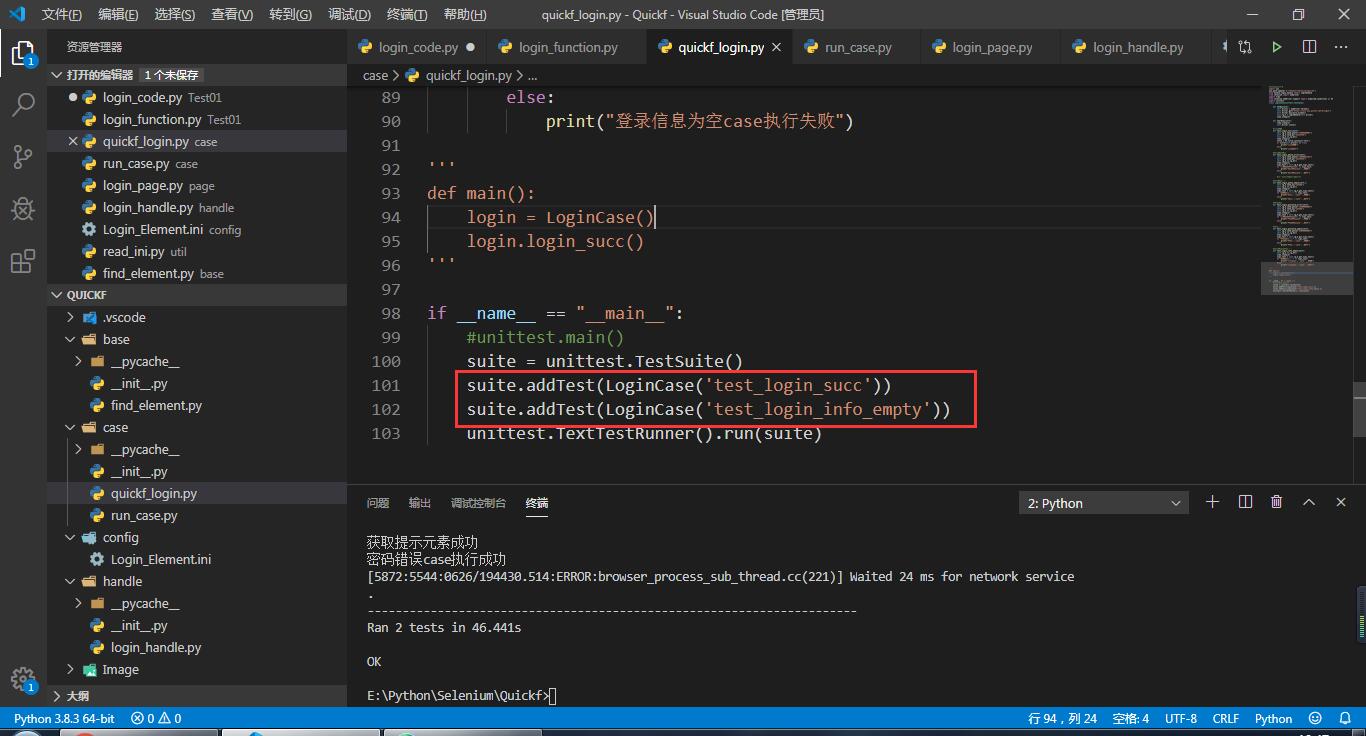Close the terminal panel
The image size is (1366, 736).
(x=1341, y=502)
